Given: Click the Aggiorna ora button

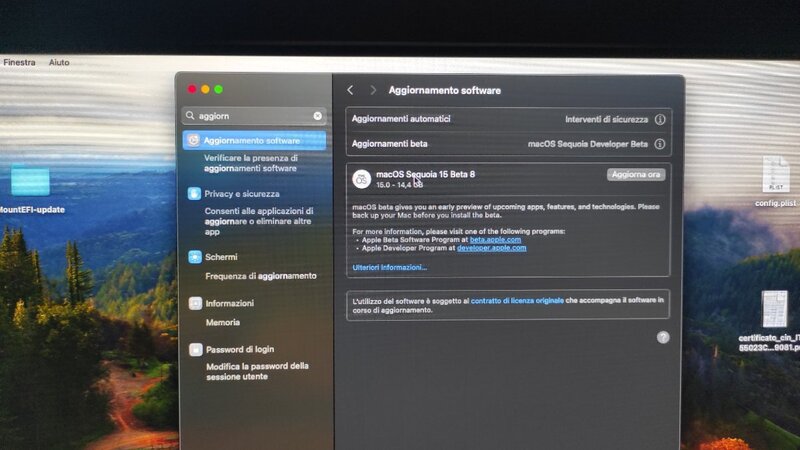Looking at the screenshot, I should pos(636,174).
